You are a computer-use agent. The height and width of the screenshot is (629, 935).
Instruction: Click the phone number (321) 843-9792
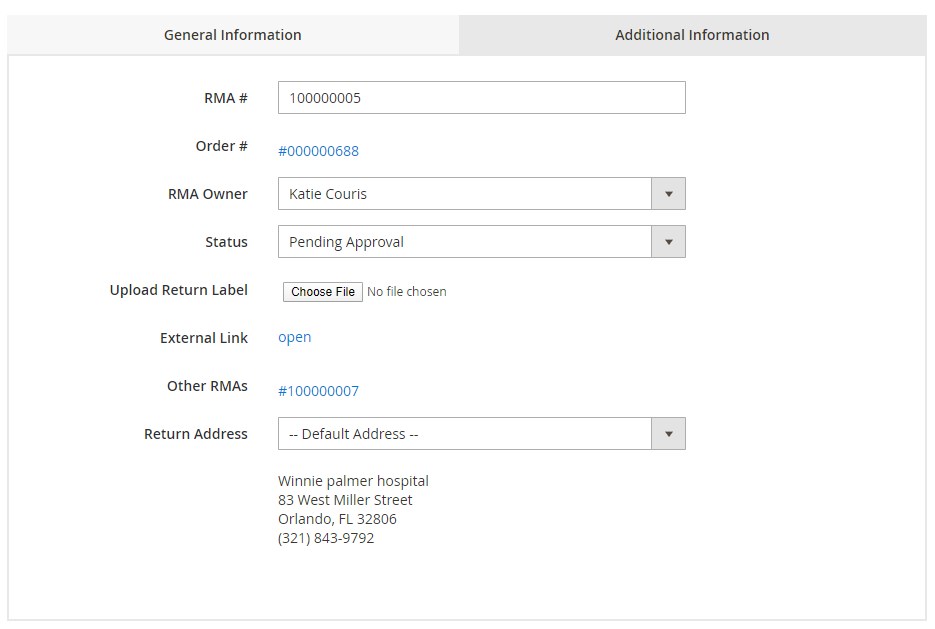pyautogui.click(x=326, y=538)
